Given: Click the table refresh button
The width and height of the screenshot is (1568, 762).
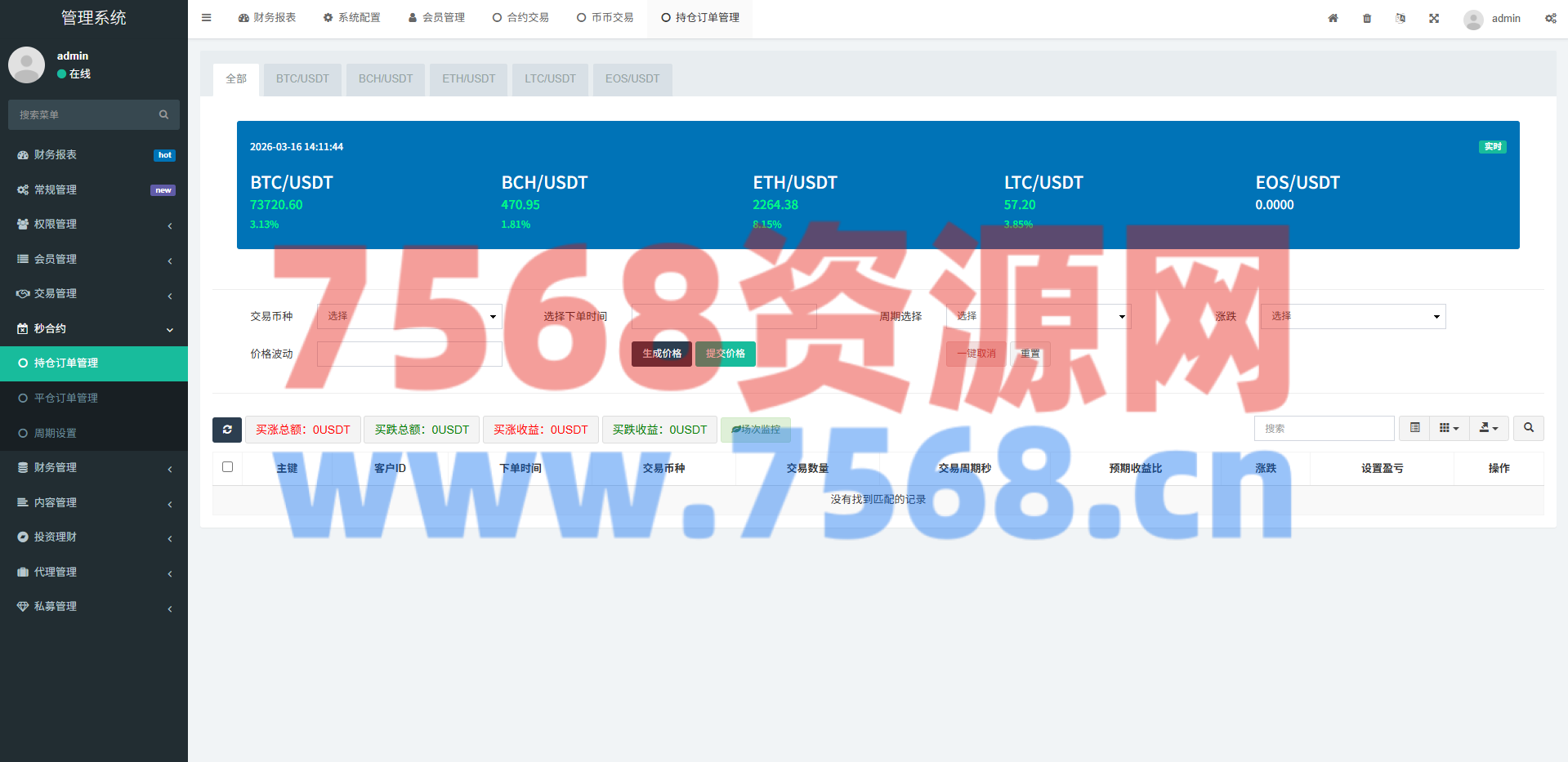Looking at the screenshot, I should [227, 430].
